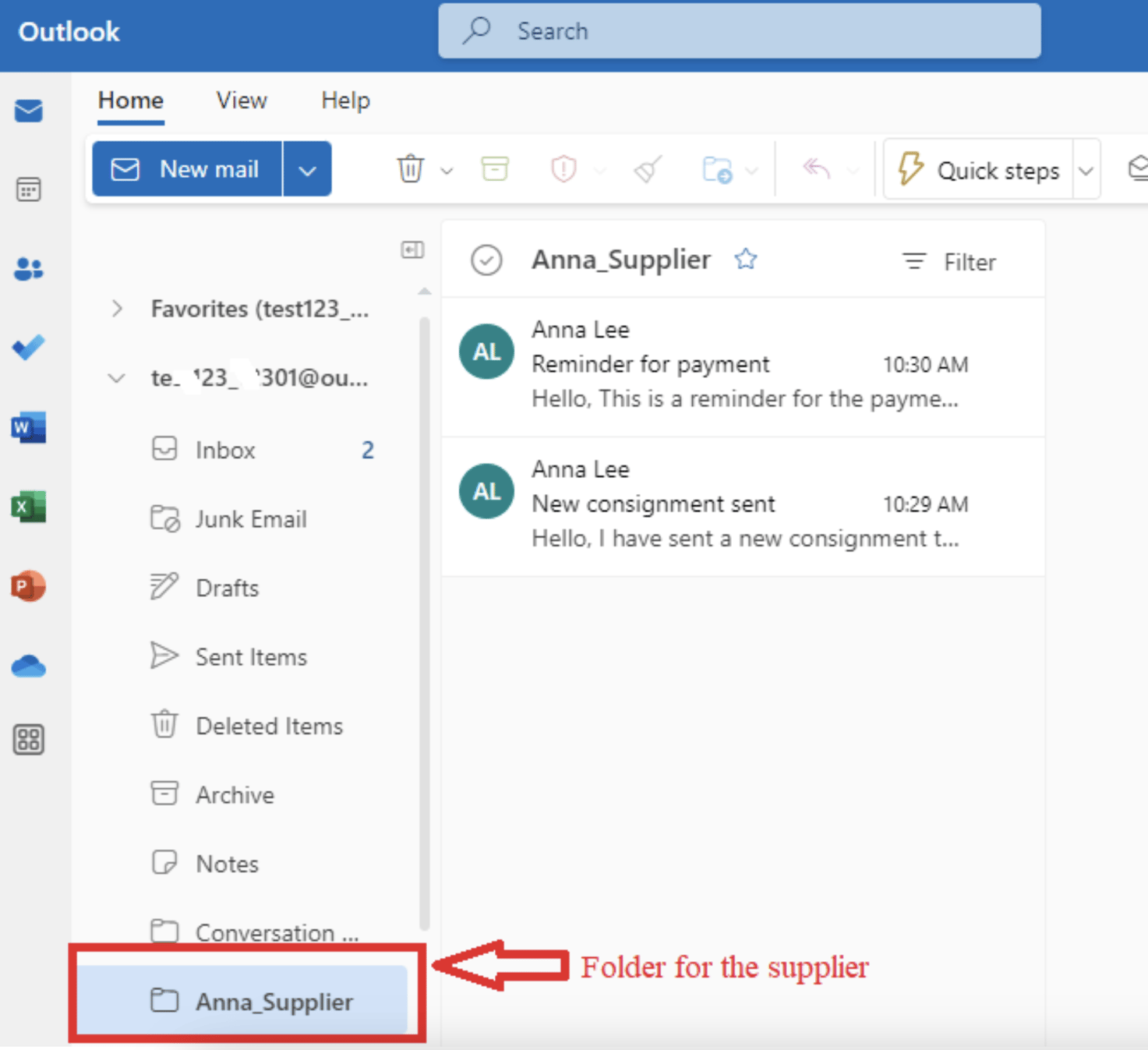Open the New mail dropdown arrow
1148x1050 pixels.
(307, 168)
